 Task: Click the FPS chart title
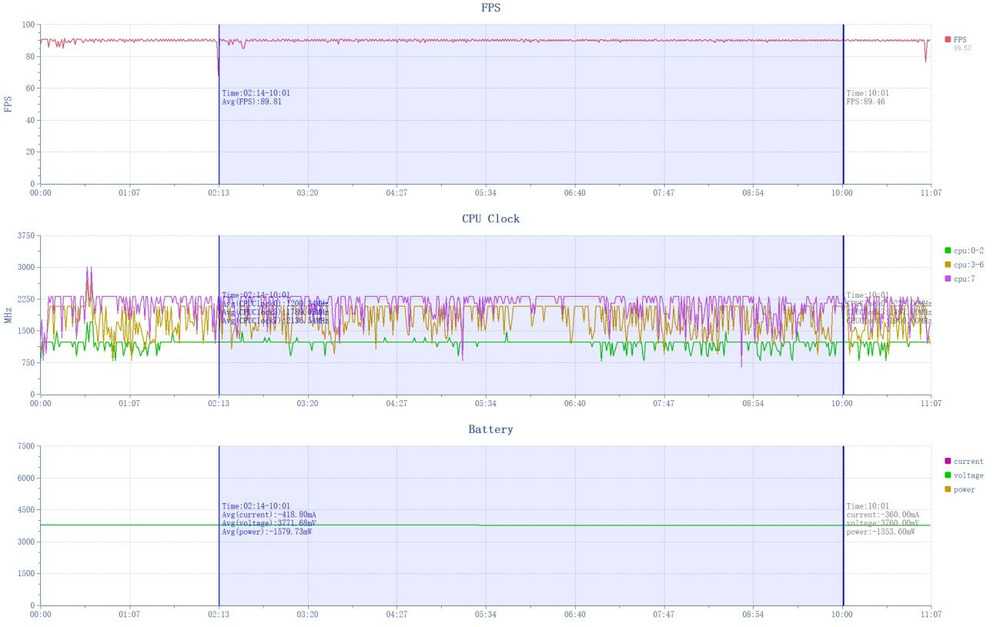tap(491, 8)
